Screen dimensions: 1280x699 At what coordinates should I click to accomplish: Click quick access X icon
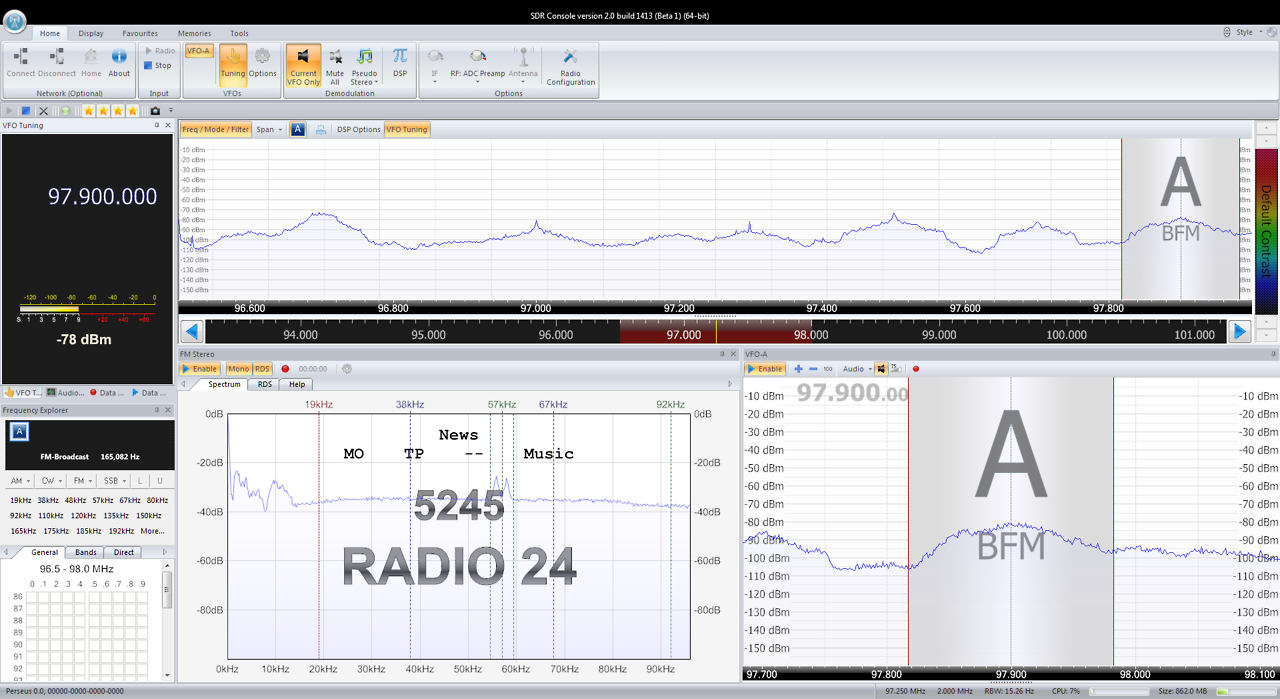tap(43, 110)
